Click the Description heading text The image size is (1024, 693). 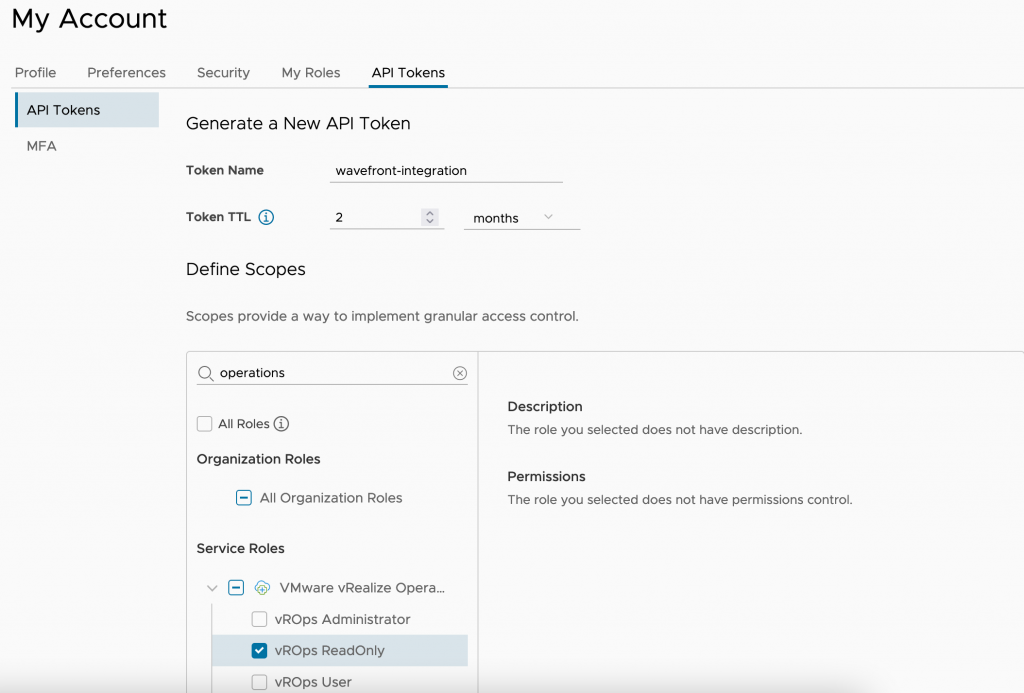click(x=545, y=406)
